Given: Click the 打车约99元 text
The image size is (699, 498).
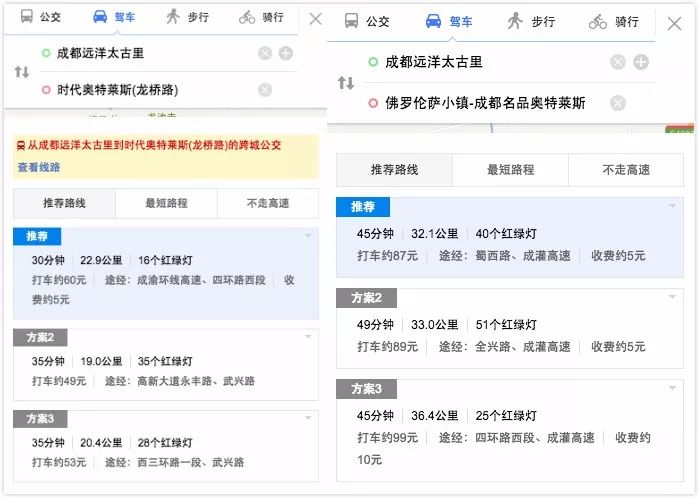Looking at the screenshot, I should tap(387, 438).
